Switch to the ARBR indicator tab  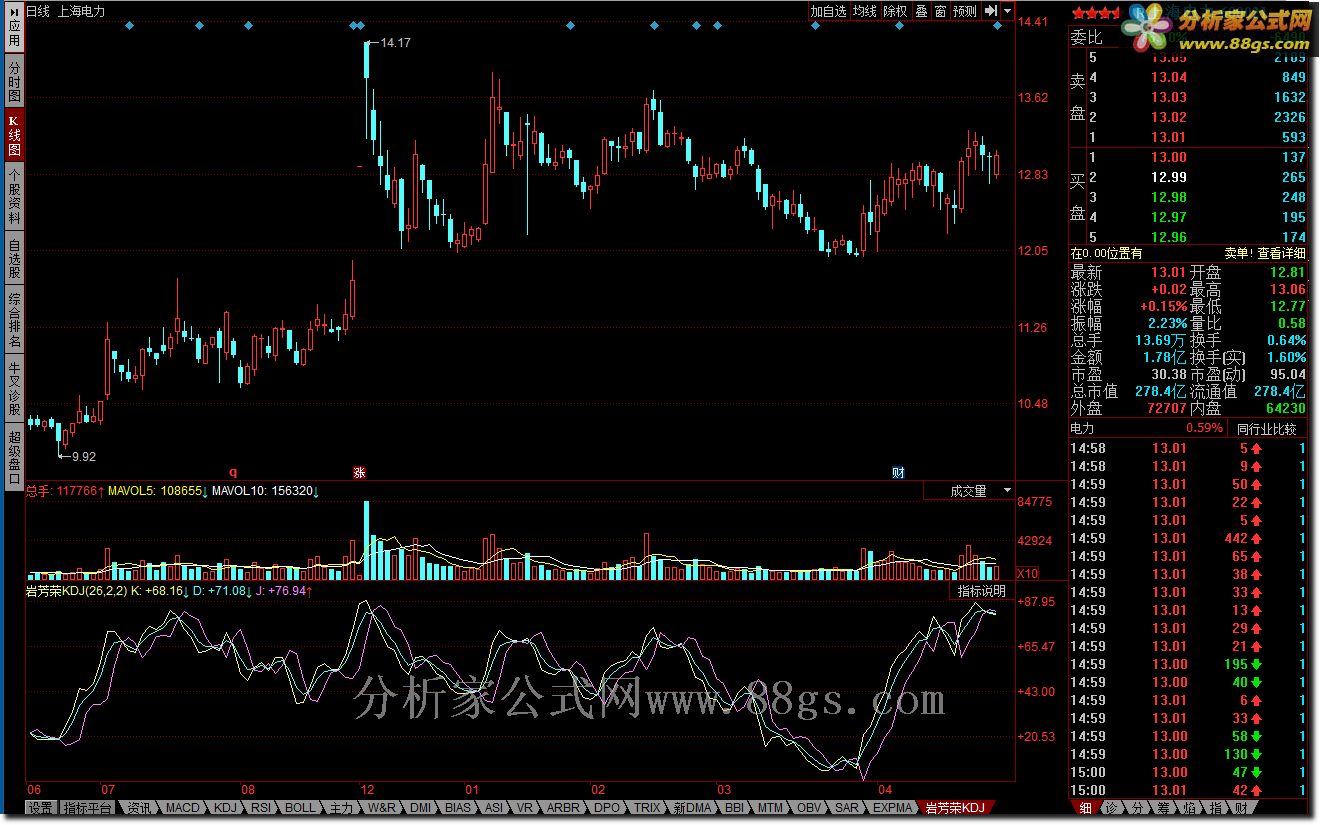coord(565,808)
